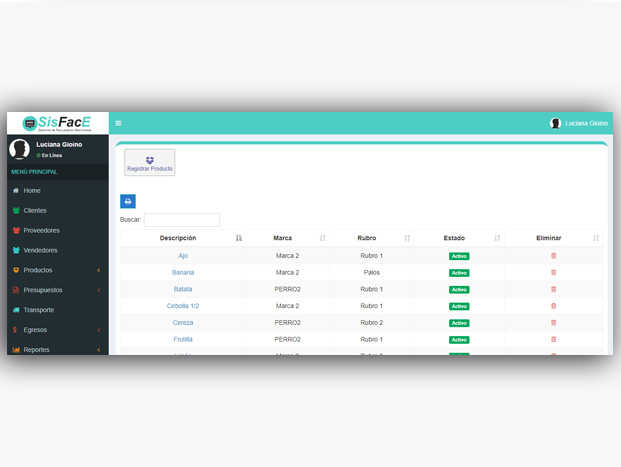Open Home in sidebar
The width and height of the screenshot is (621, 467).
pos(57,191)
